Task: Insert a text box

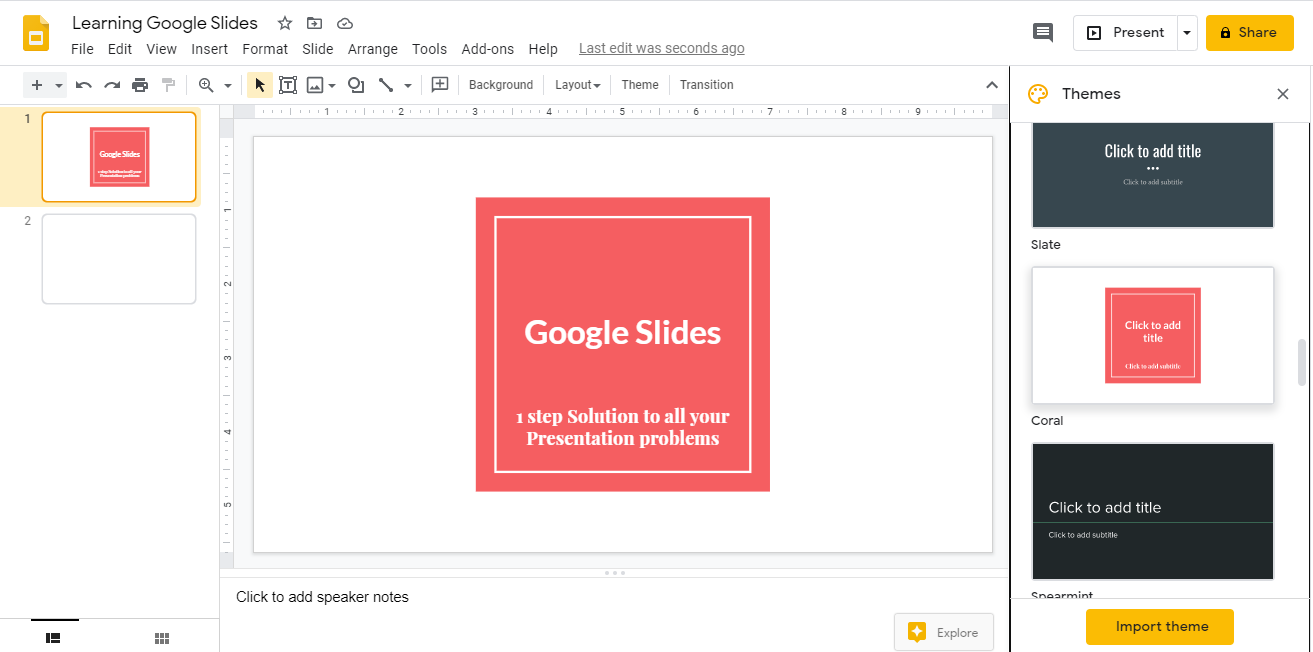Action: 288,85
